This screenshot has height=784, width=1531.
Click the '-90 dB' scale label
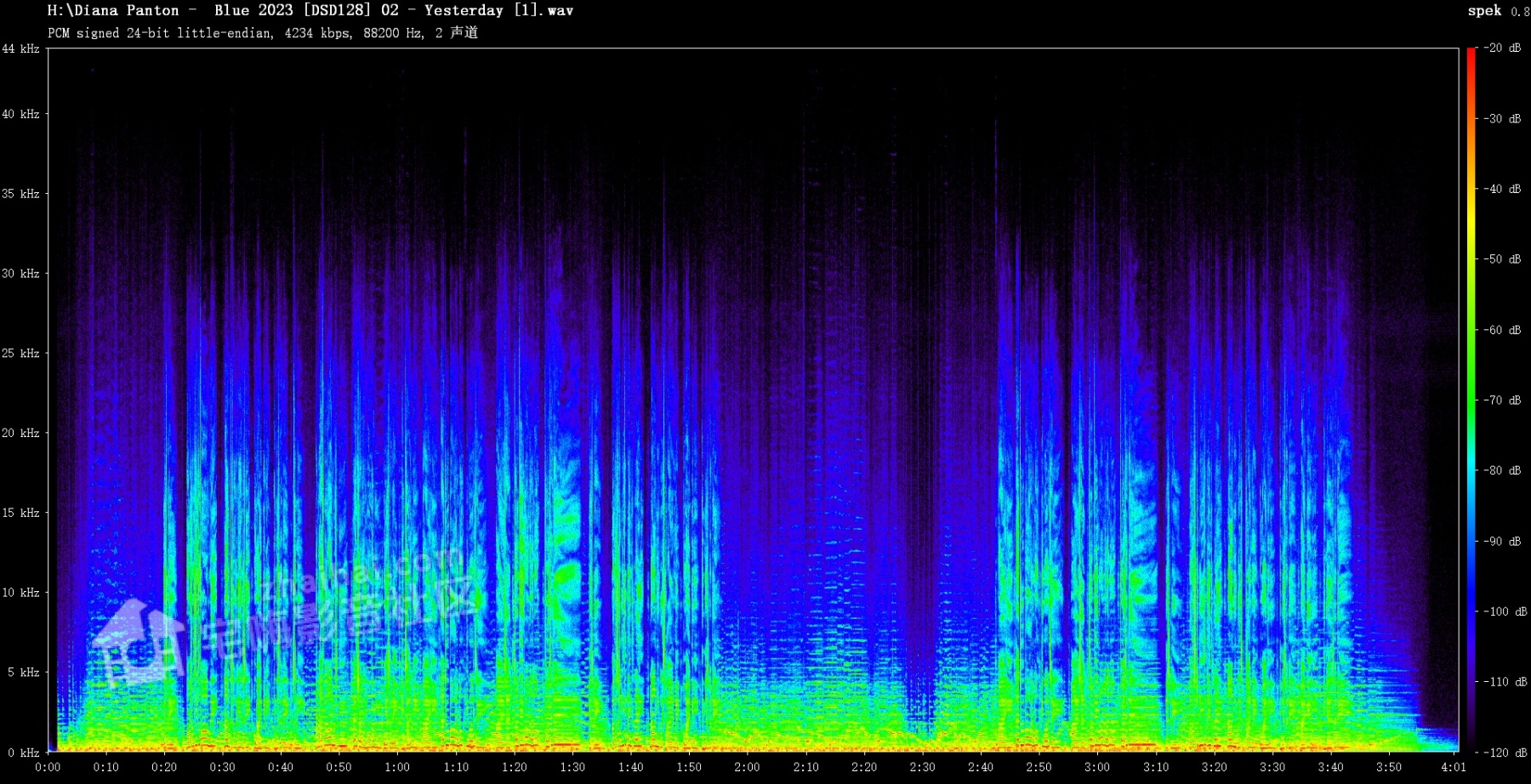coord(1503,542)
